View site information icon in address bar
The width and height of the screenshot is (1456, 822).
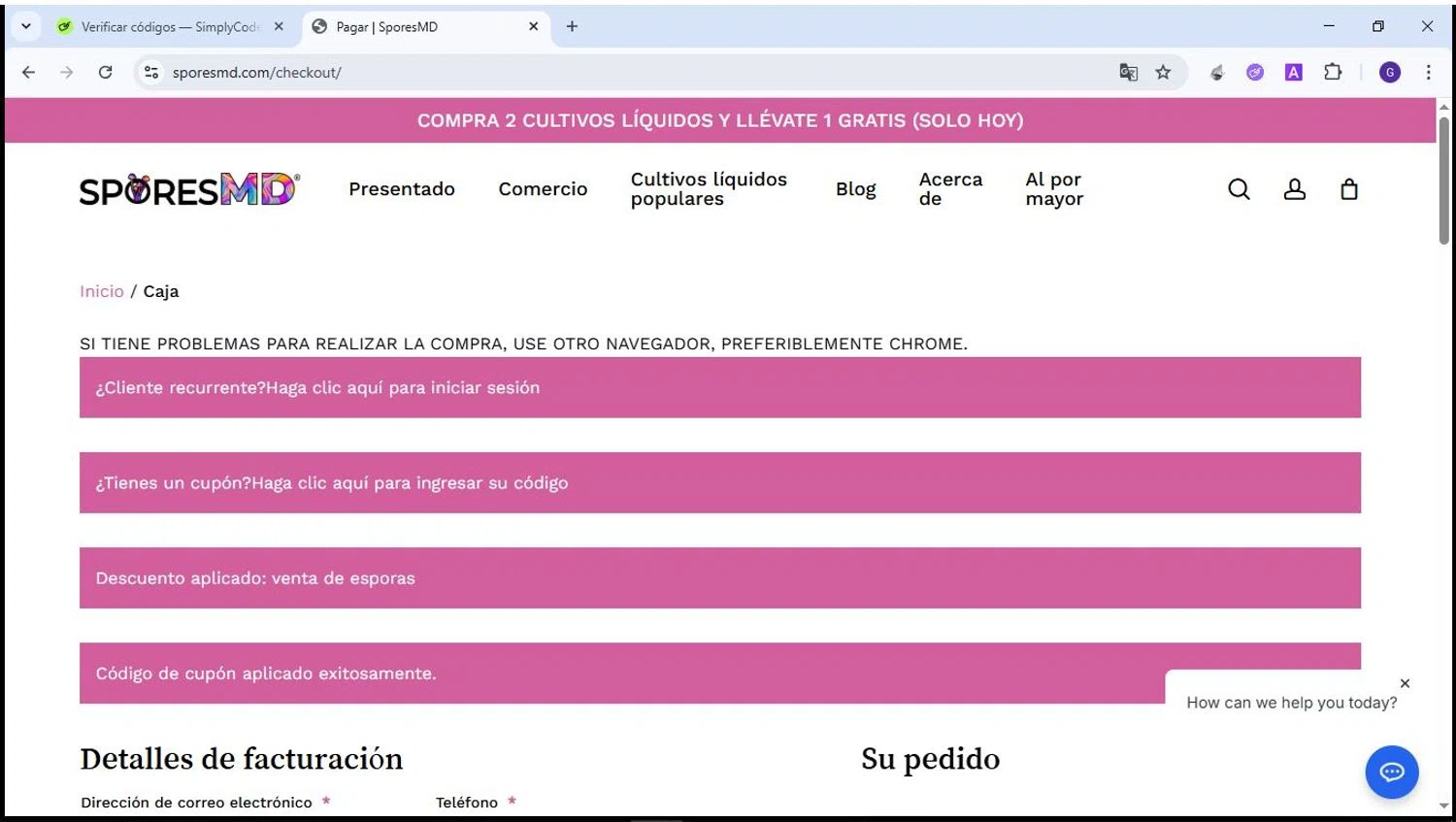click(150, 72)
